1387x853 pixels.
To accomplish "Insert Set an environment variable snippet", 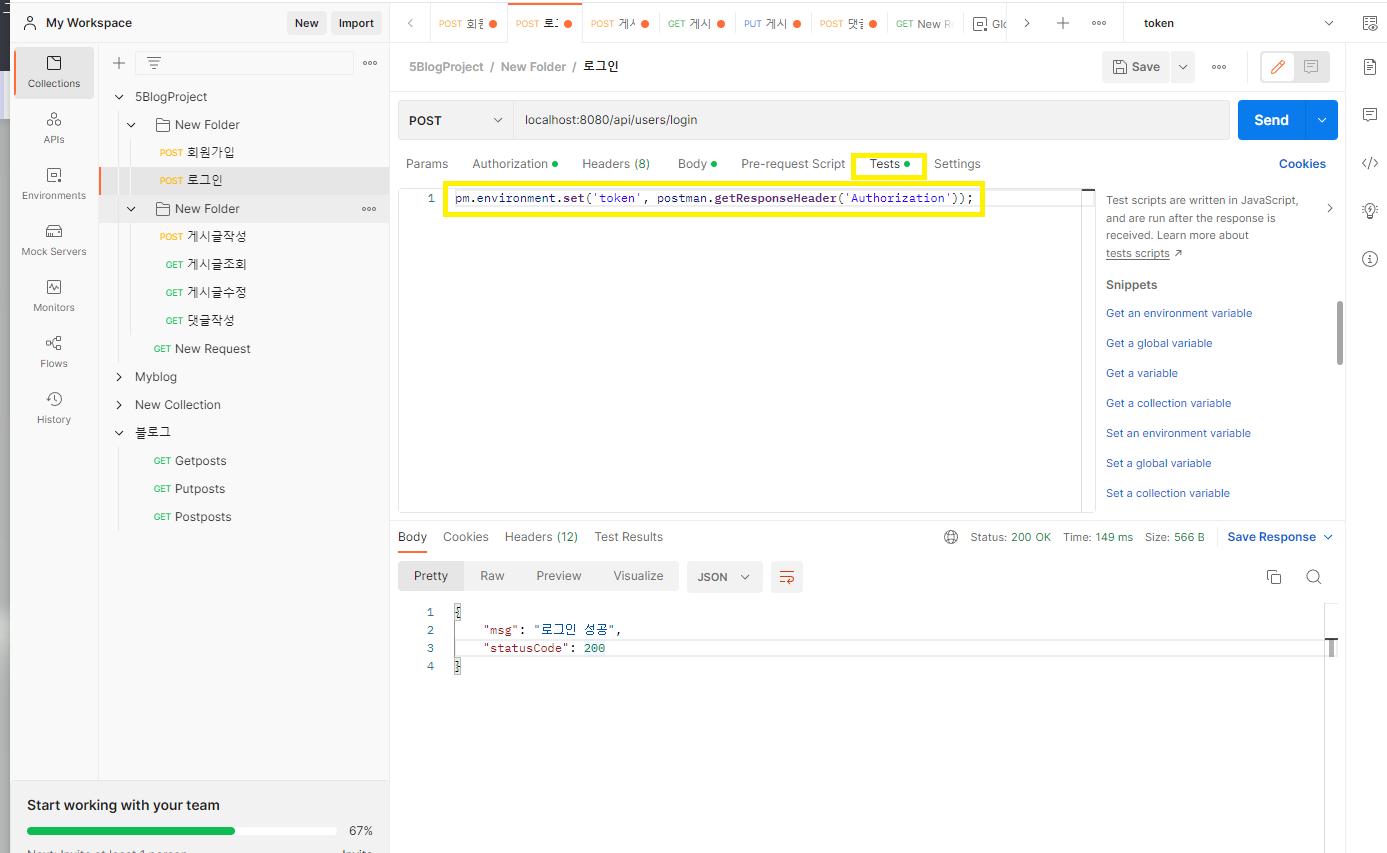I will point(1178,433).
